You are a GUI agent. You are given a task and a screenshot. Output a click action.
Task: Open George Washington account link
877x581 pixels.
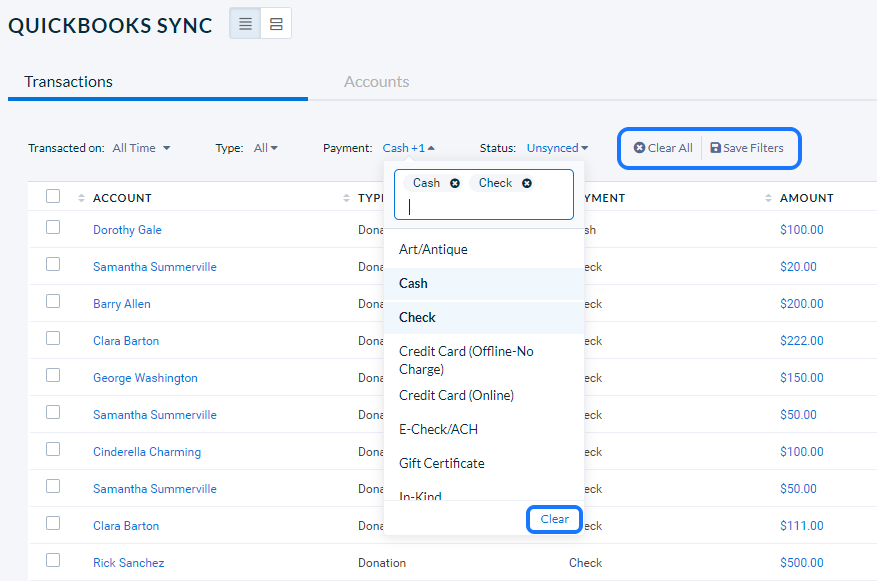point(145,378)
